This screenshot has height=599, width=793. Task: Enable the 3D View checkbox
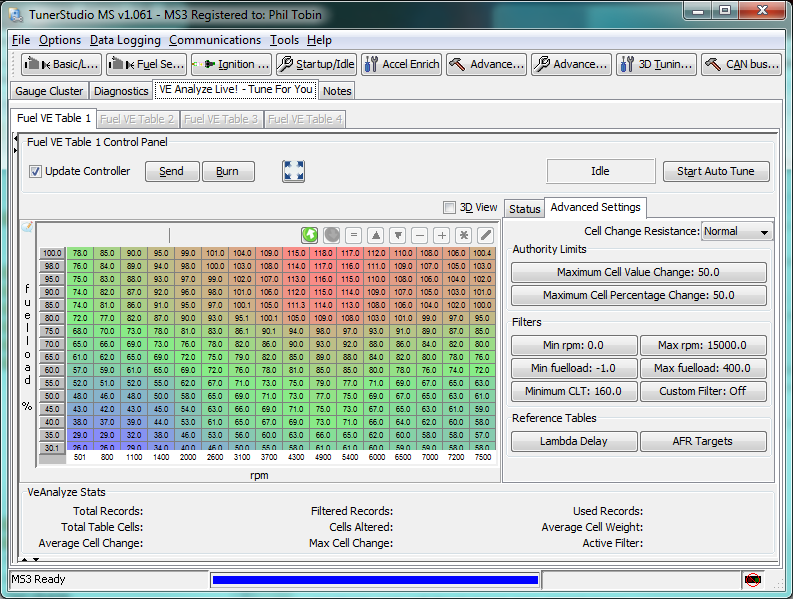pos(449,208)
